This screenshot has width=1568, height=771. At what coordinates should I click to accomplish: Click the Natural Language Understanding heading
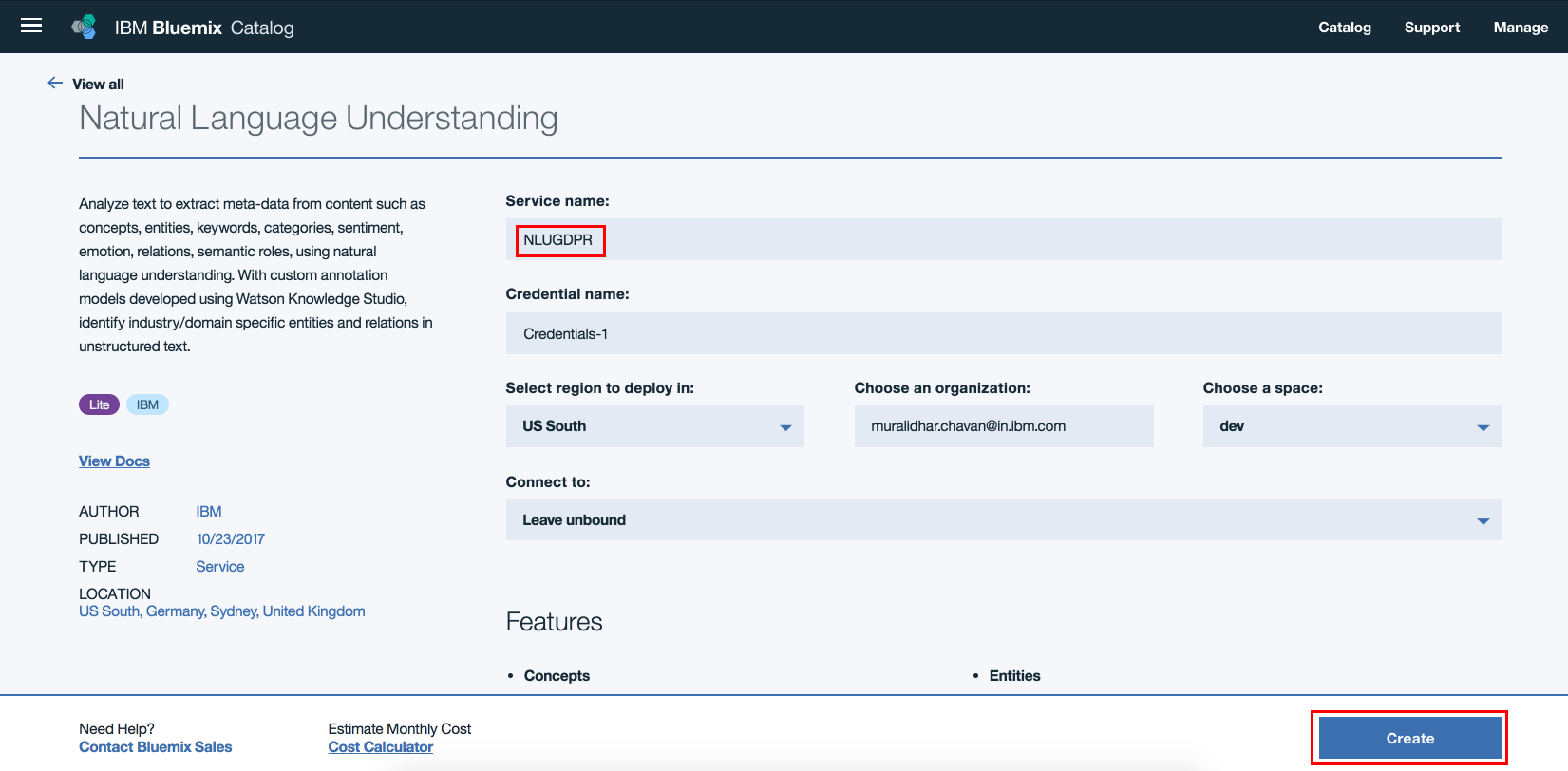click(318, 119)
